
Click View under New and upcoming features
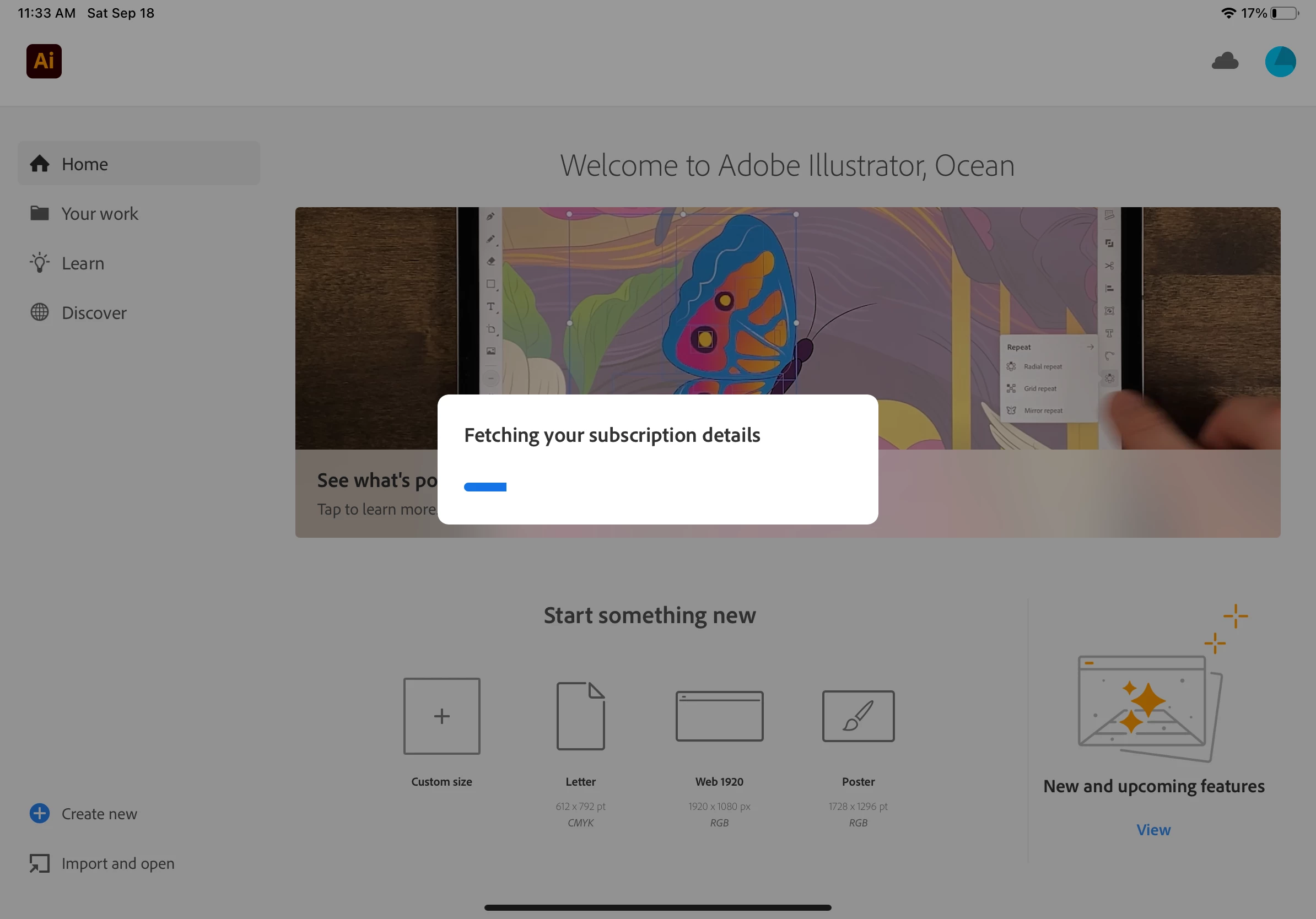click(x=1153, y=830)
